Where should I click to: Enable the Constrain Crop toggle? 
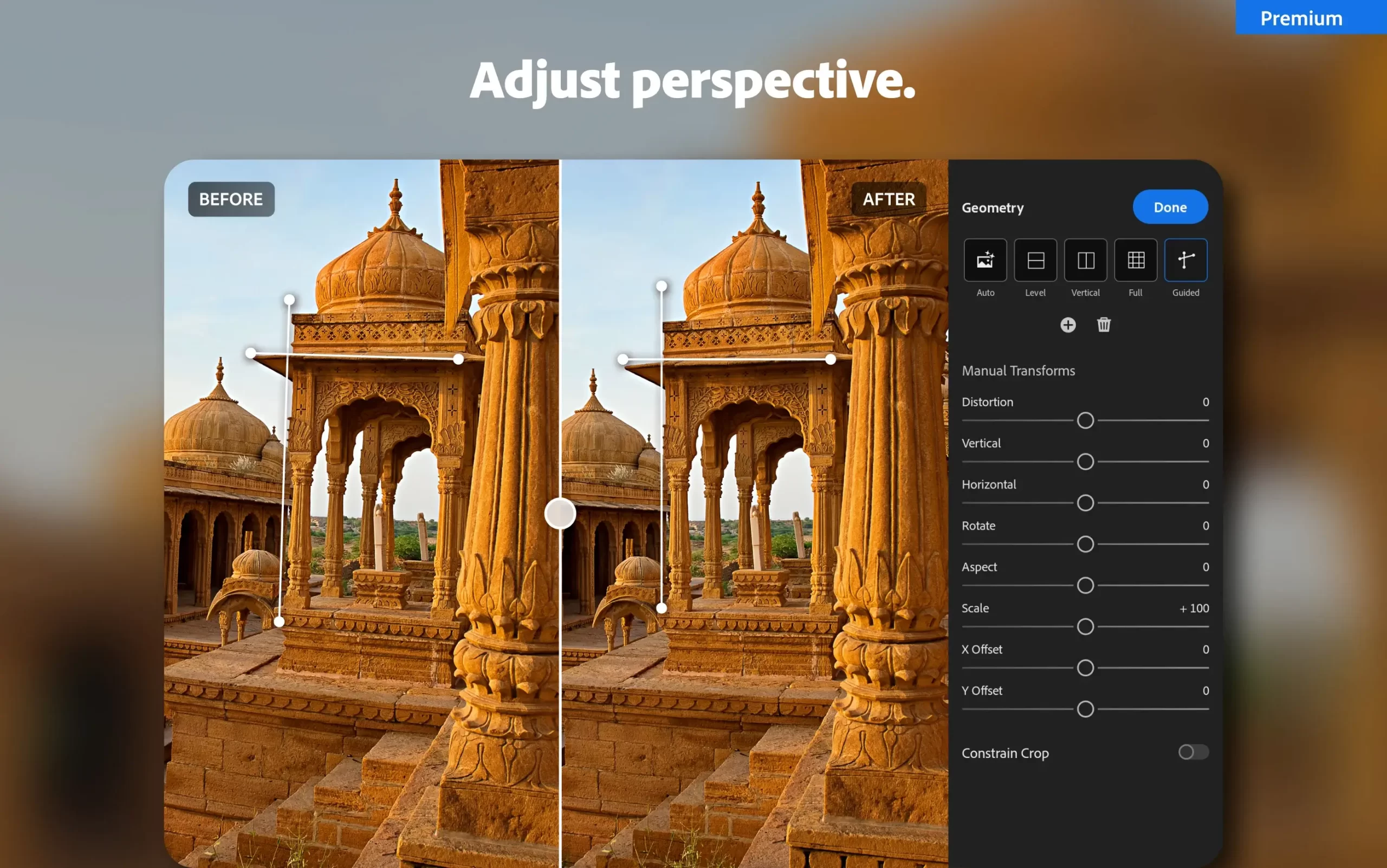click(1193, 753)
